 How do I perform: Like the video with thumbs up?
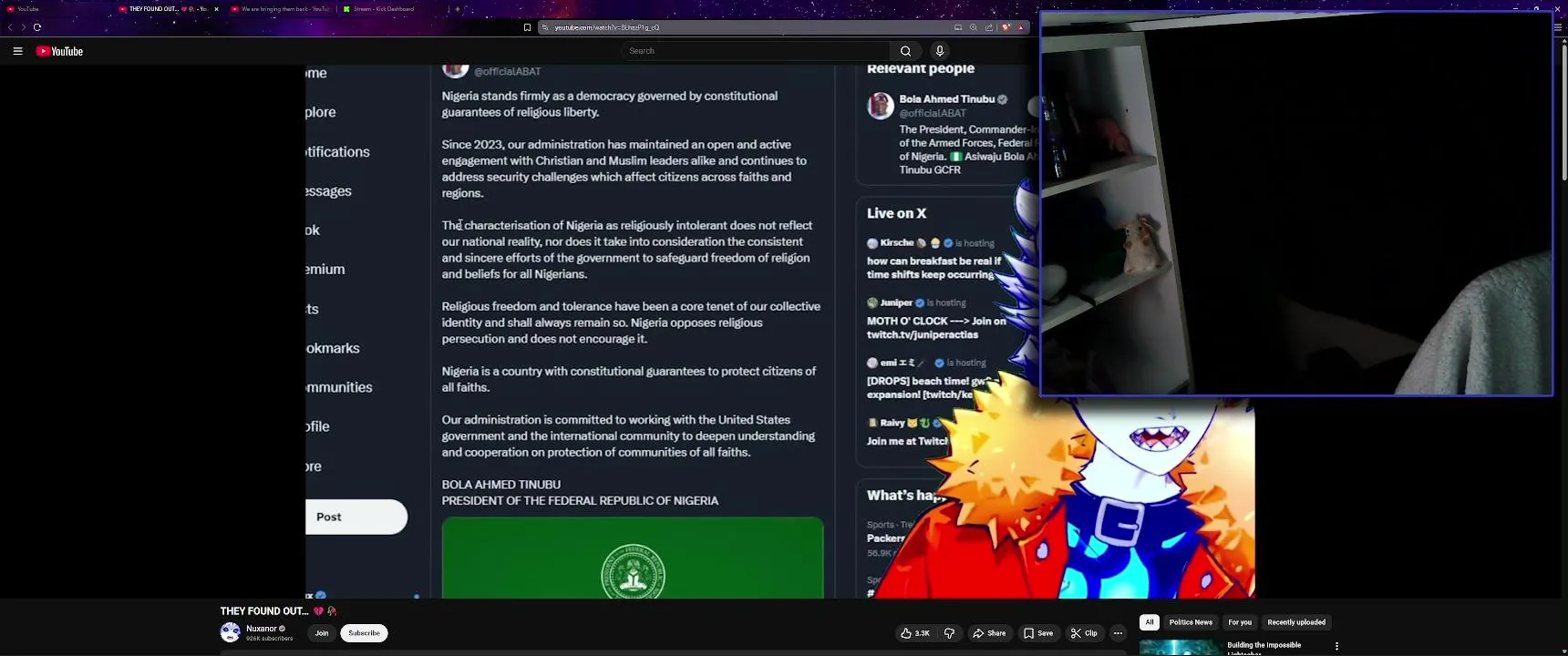(x=915, y=633)
